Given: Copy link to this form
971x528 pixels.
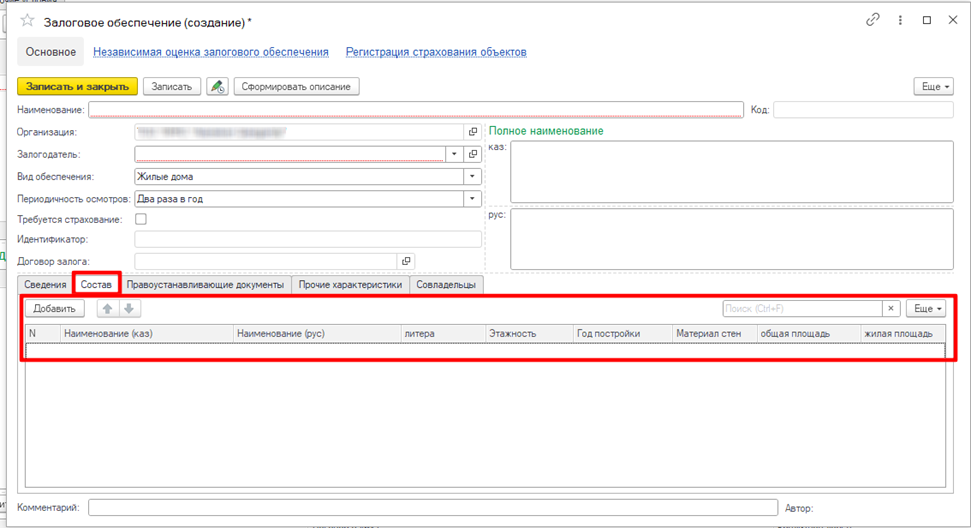Looking at the screenshot, I should (x=873, y=20).
